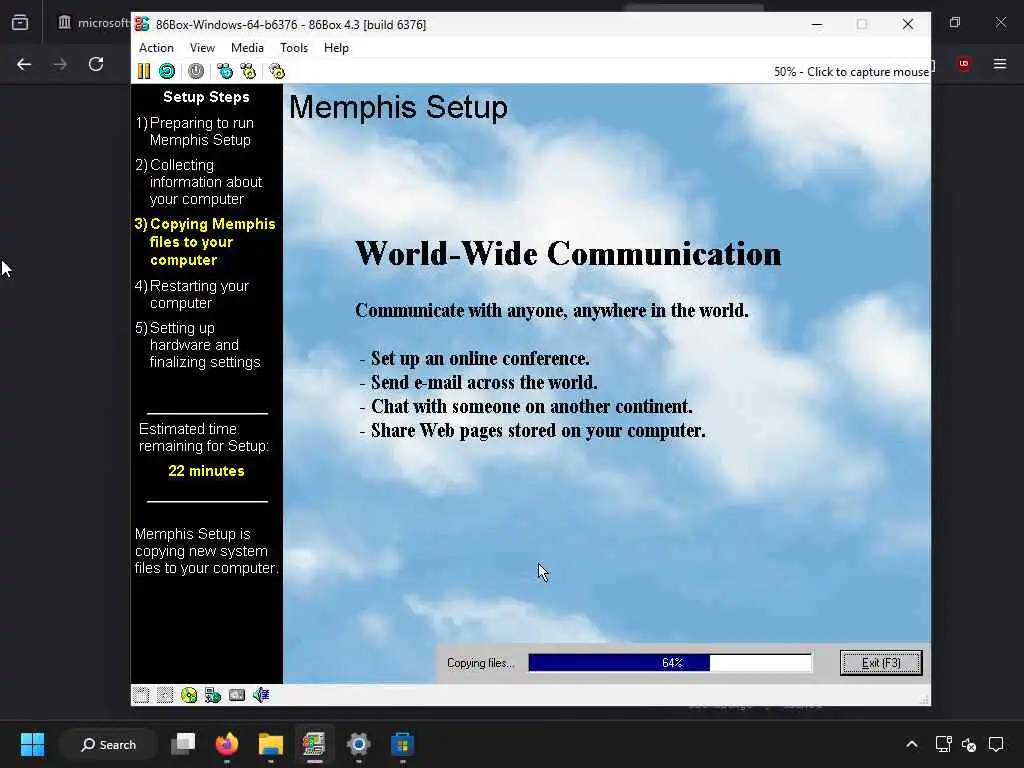This screenshot has width=1024, height=768.
Task: Open the Action menu
Action: (x=156, y=48)
